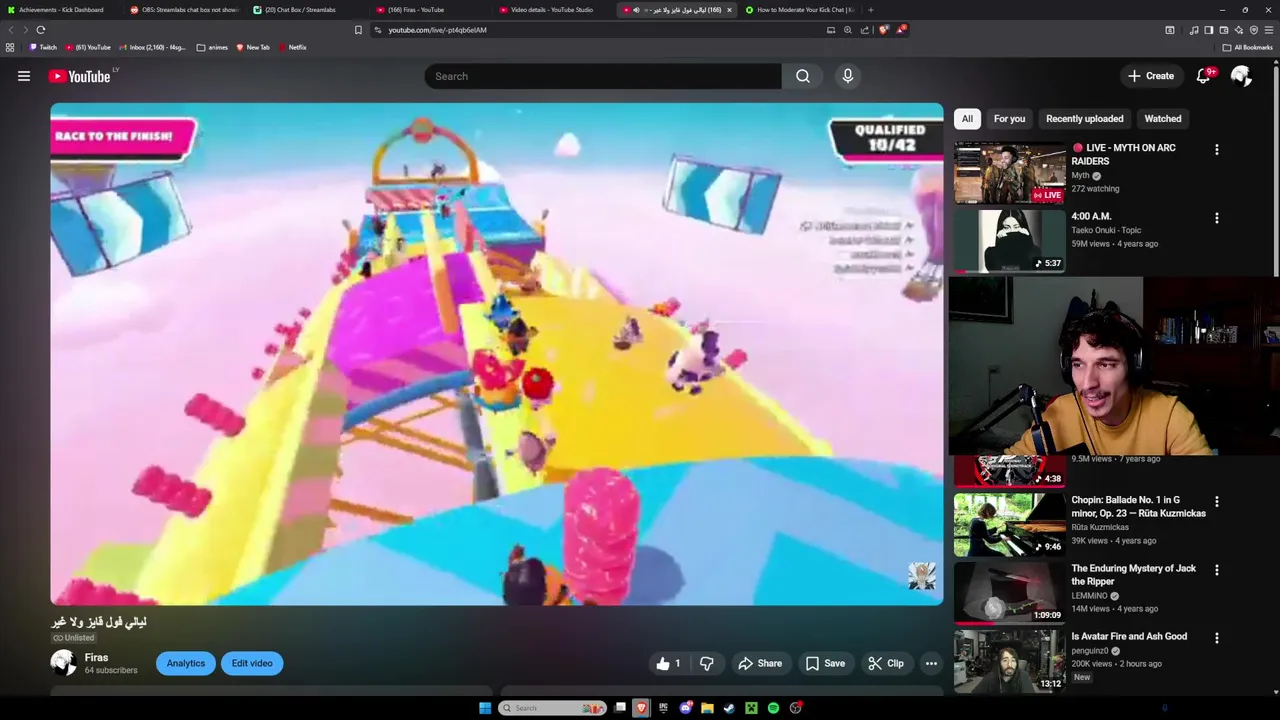Click the channel watermark in video corner
The image size is (1280, 720).
[x=922, y=576]
